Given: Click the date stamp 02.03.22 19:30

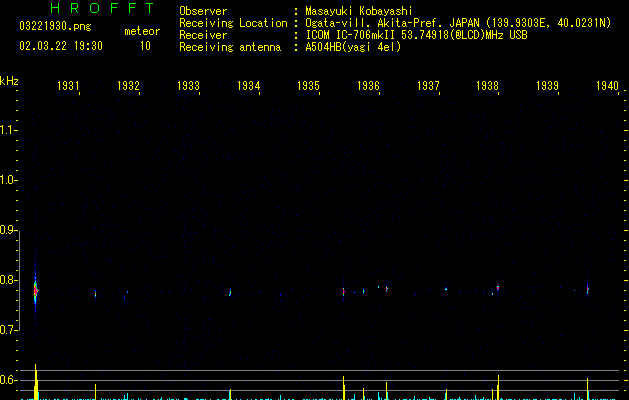Looking at the screenshot, I should coord(61,46).
